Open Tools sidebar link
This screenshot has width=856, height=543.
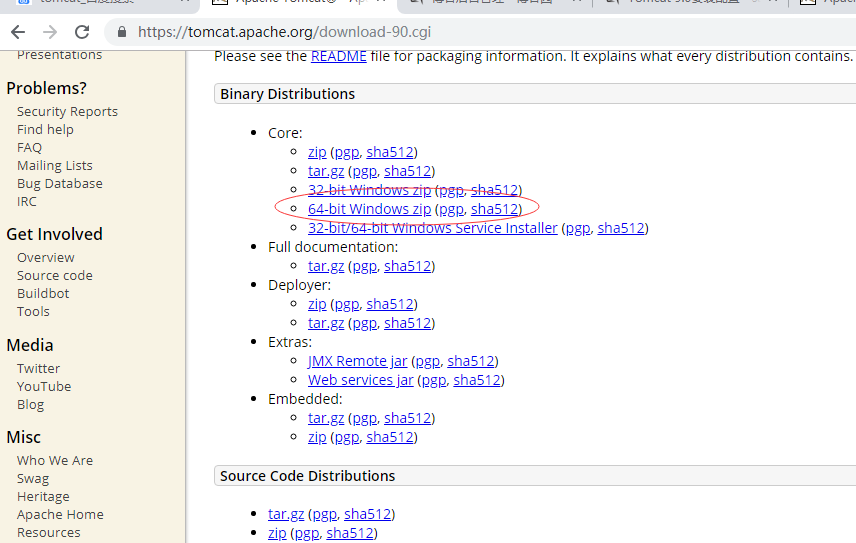click(33, 312)
